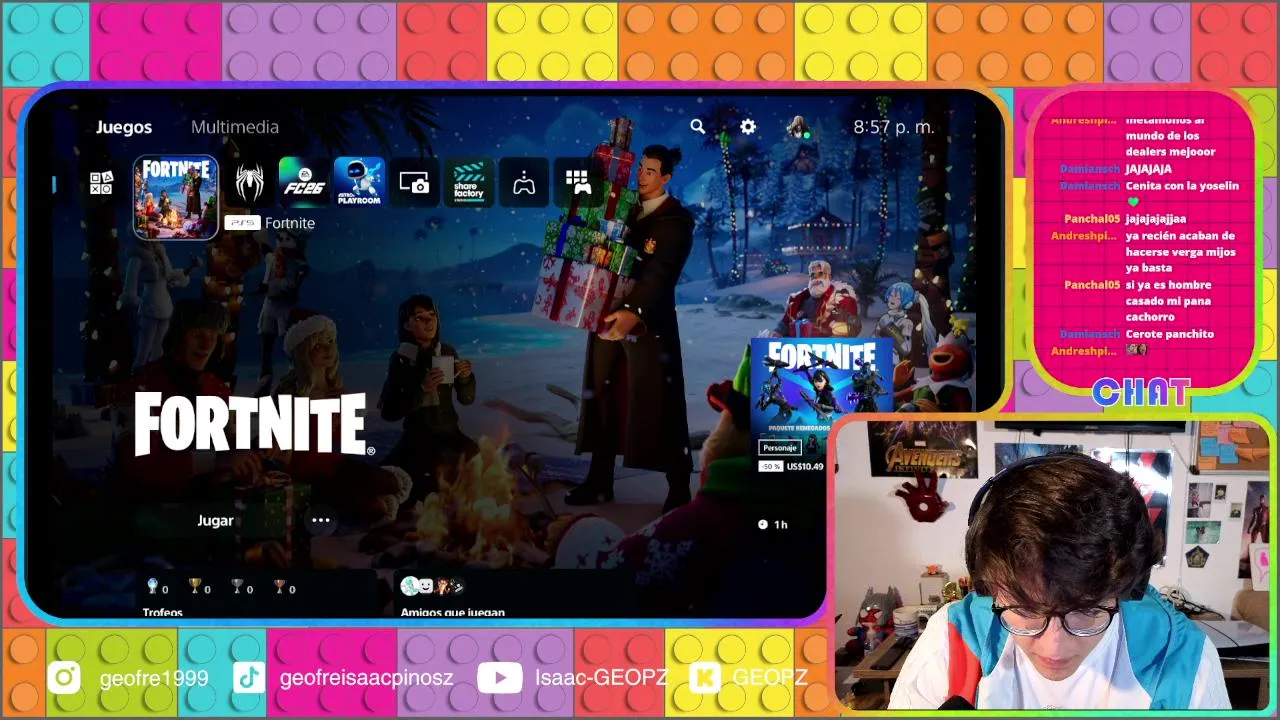The width and height of the screenshot is (1280, 720).
Task: Click the 'ya recién acaban de' message
Action: 1180,252
